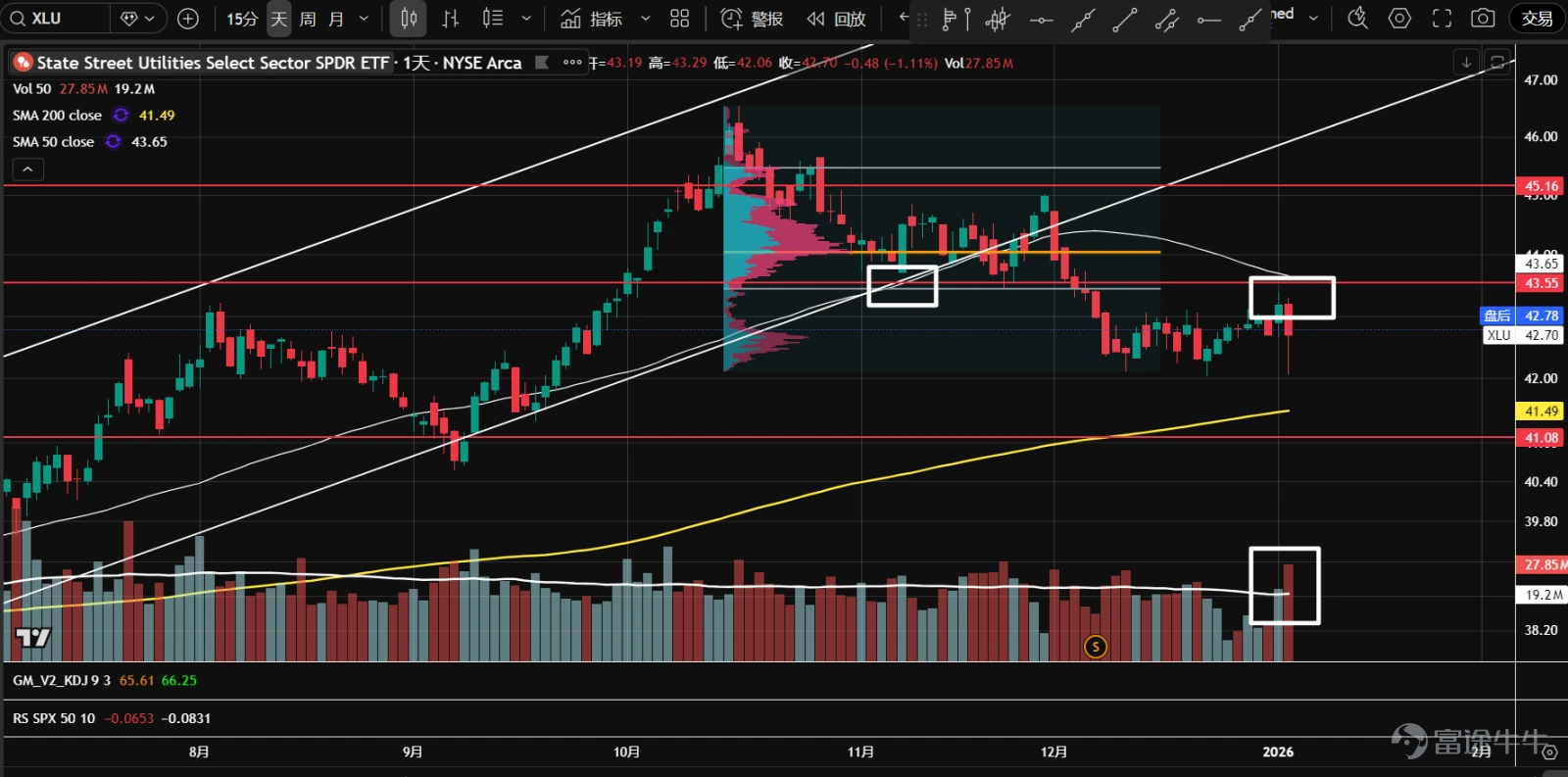Open the 指标 indicators dialog
Image resolution: width=1568 pixels, height=777 pixels.
592,19
